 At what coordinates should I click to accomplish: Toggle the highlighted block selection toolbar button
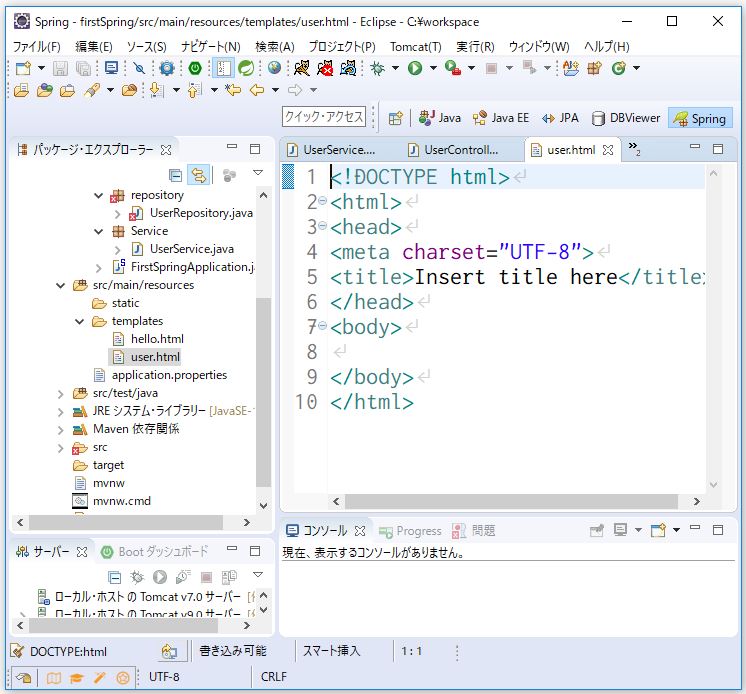(223, 68)
